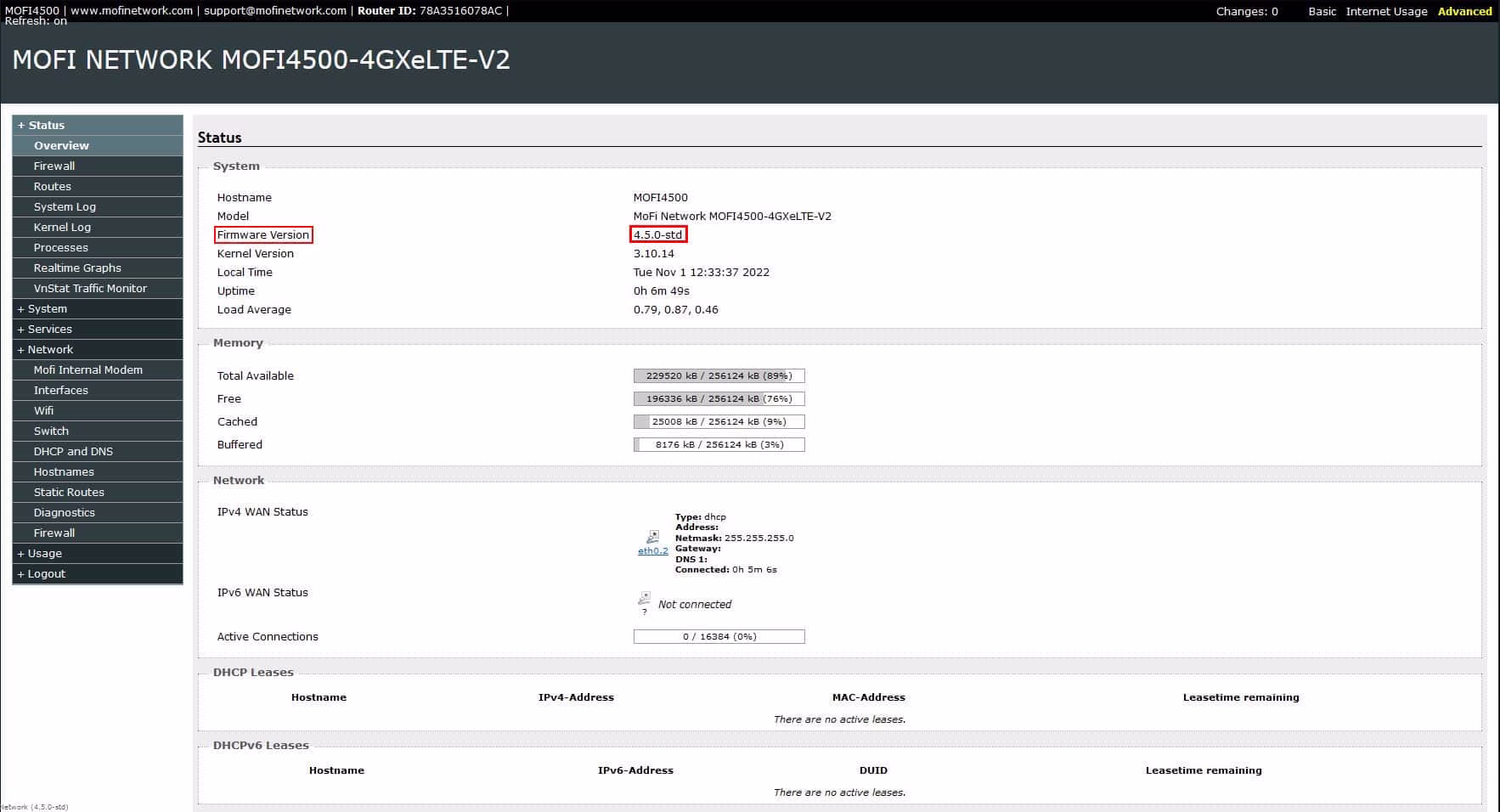Click the Changes: 0 indicator

click(x=1246, y=11)
